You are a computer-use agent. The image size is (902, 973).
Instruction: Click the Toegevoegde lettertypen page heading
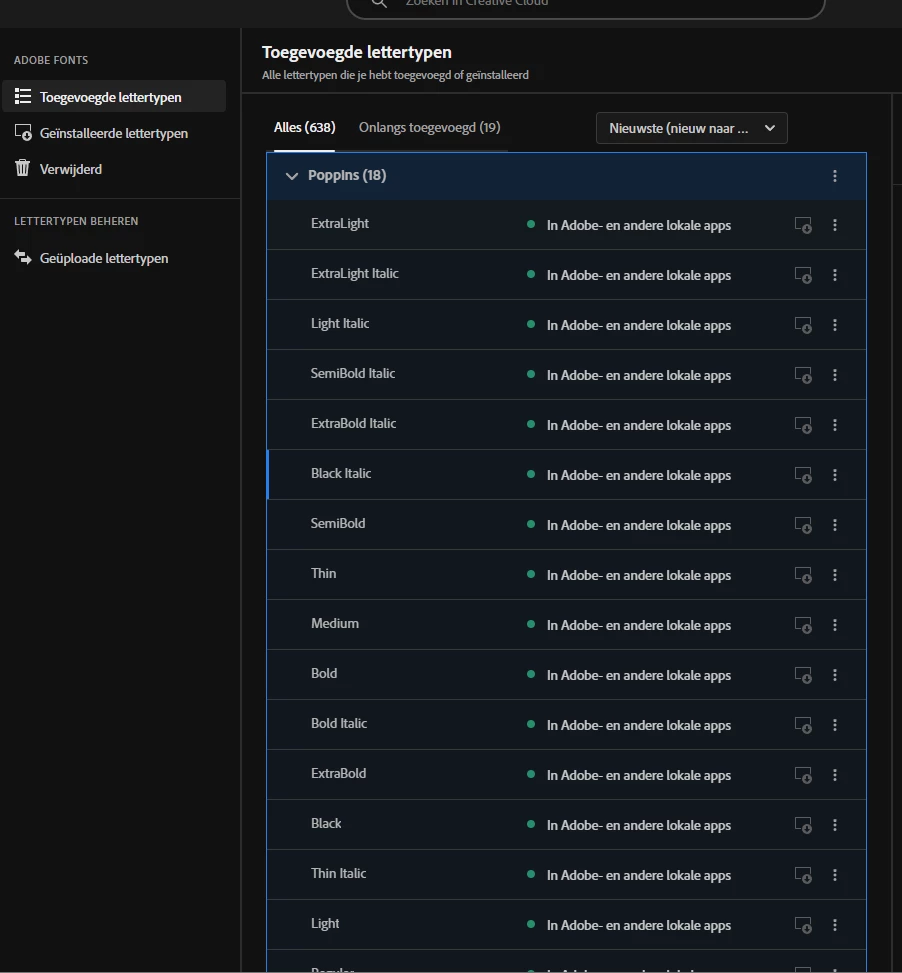click(357, 52)
